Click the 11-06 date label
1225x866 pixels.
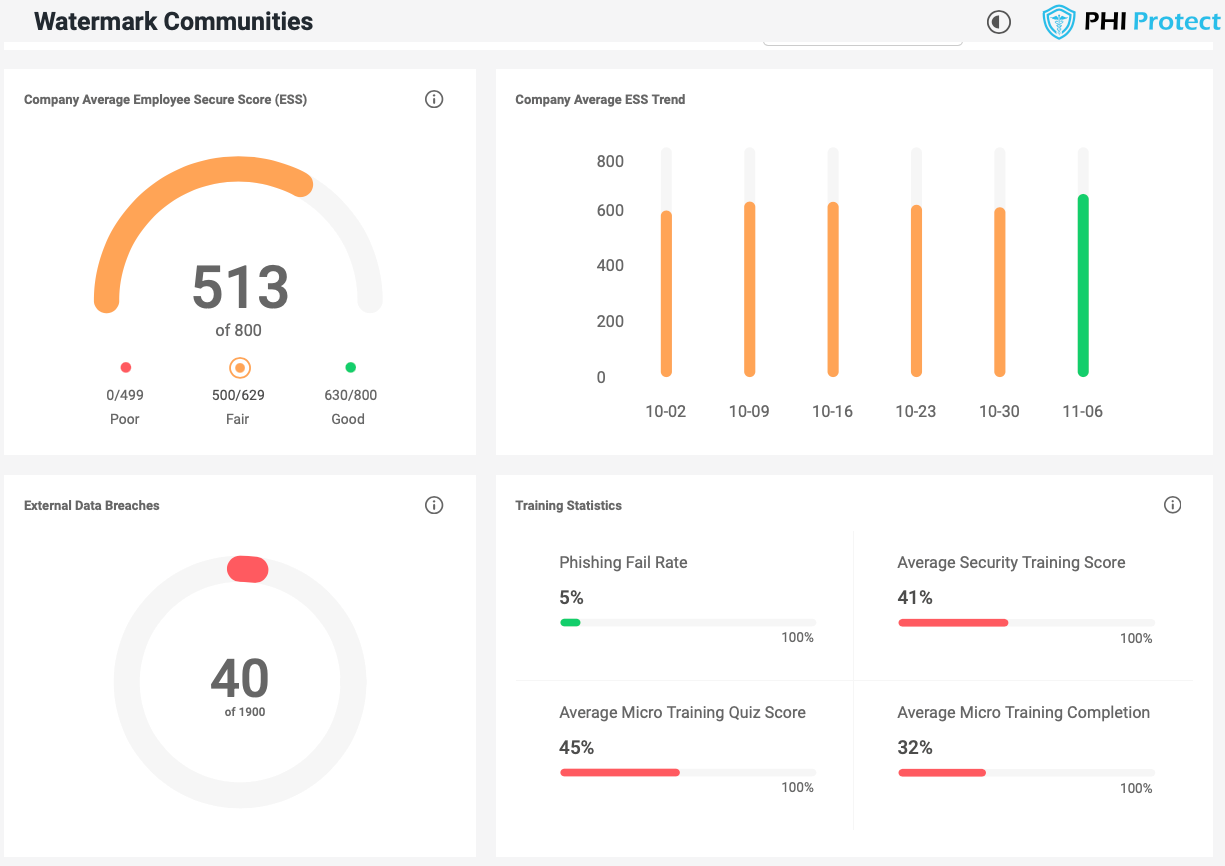[1083, 411]
